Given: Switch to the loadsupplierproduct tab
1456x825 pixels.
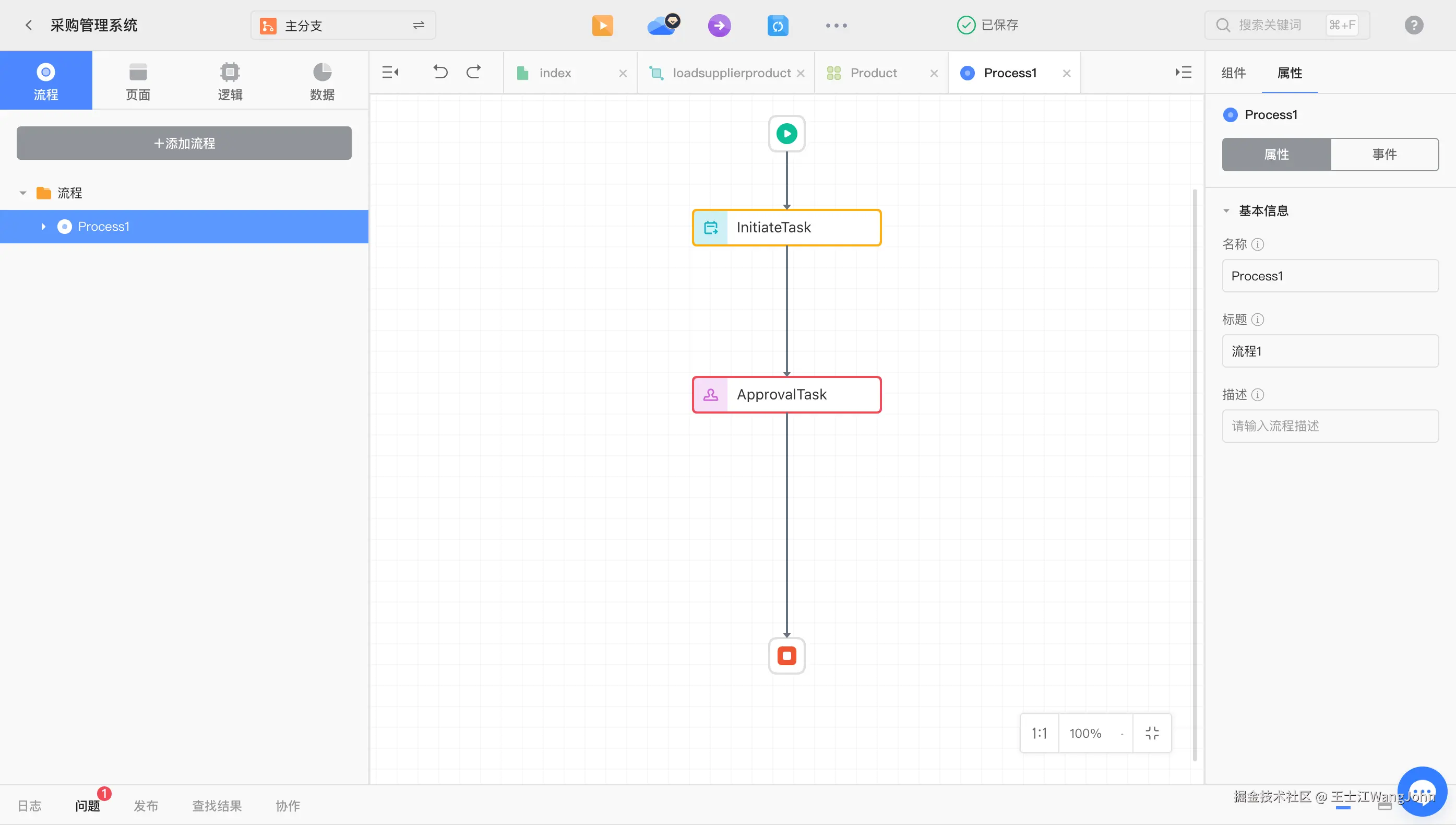Looking at the screenshot, I should [x=731, y=73].
